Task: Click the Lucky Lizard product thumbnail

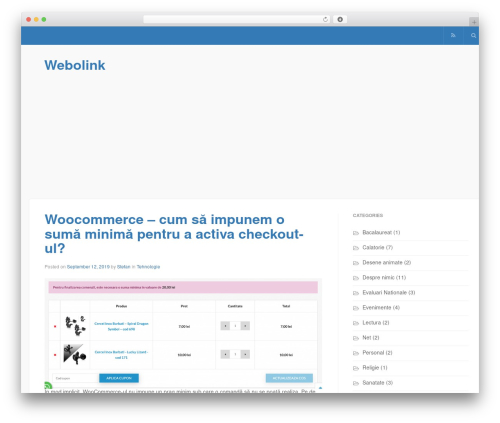Action: (75, 354)
